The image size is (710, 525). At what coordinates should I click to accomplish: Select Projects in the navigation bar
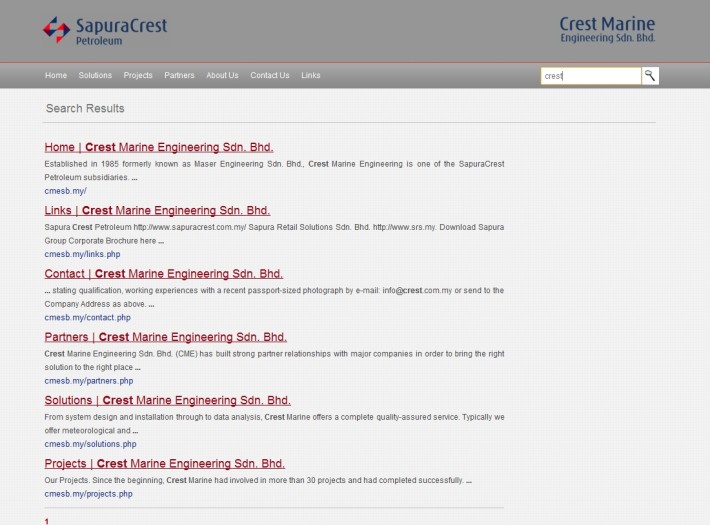(x=138, y=76)
